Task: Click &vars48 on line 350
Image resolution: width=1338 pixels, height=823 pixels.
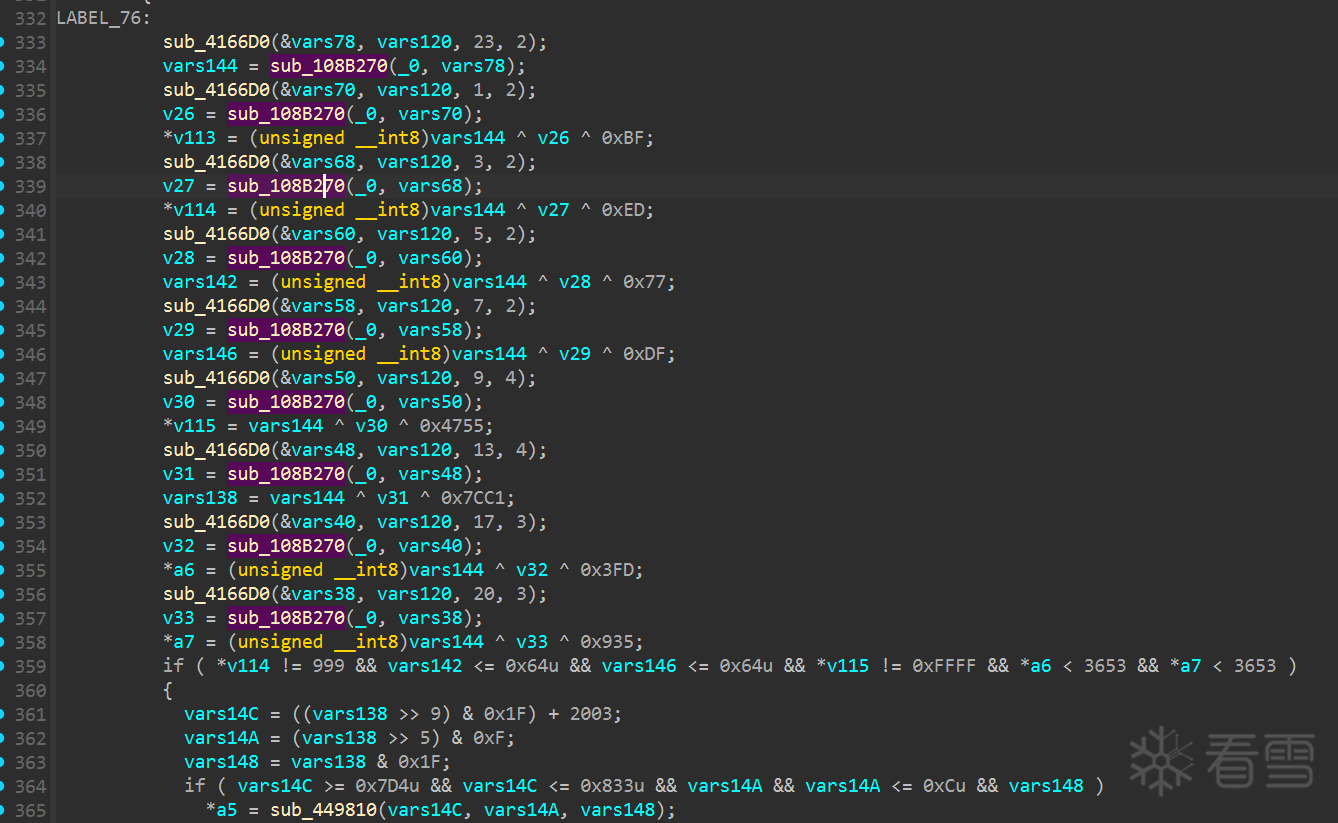Action: coord(316,450)
